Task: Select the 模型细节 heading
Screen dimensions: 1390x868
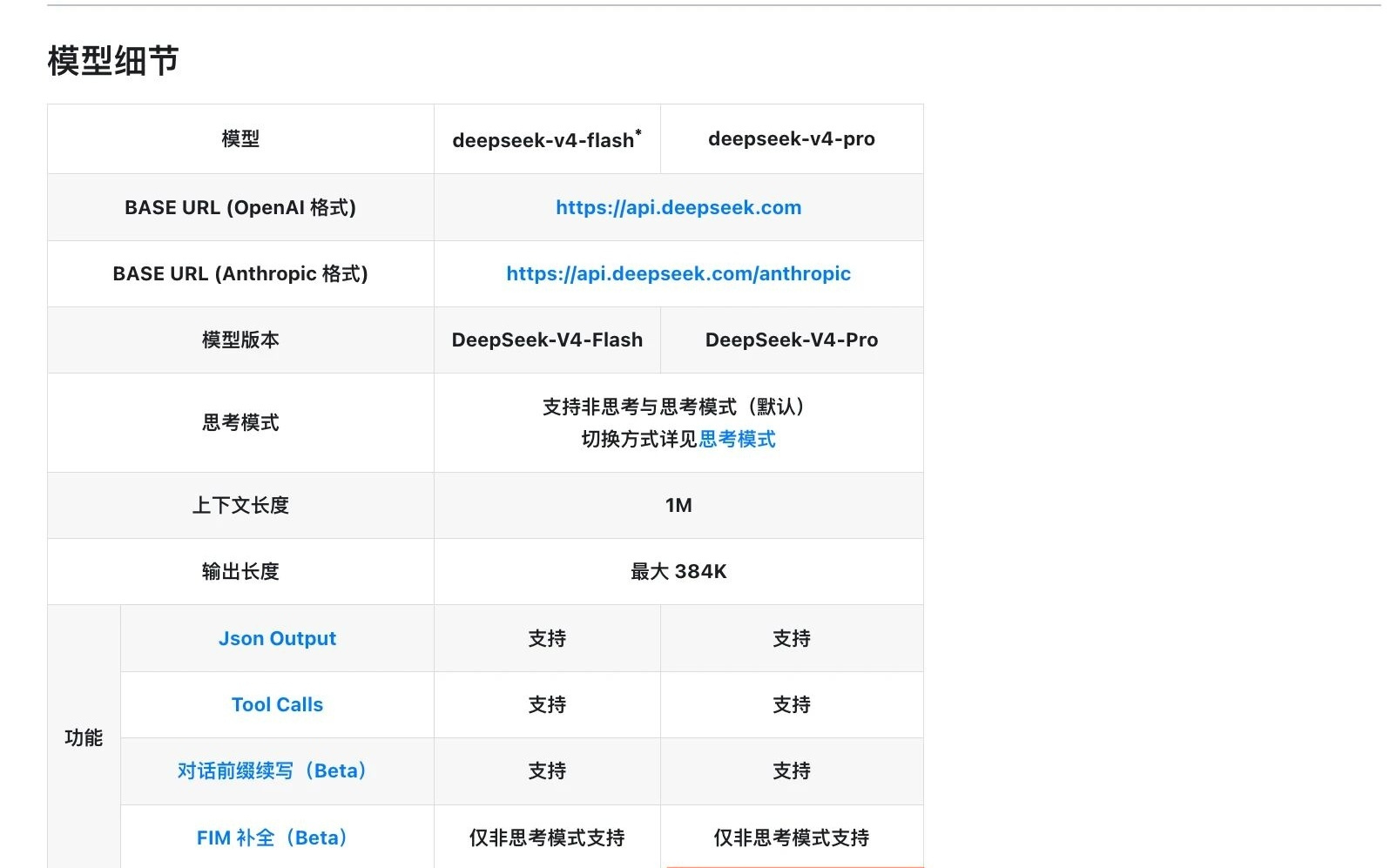Action: click(113, 61)
